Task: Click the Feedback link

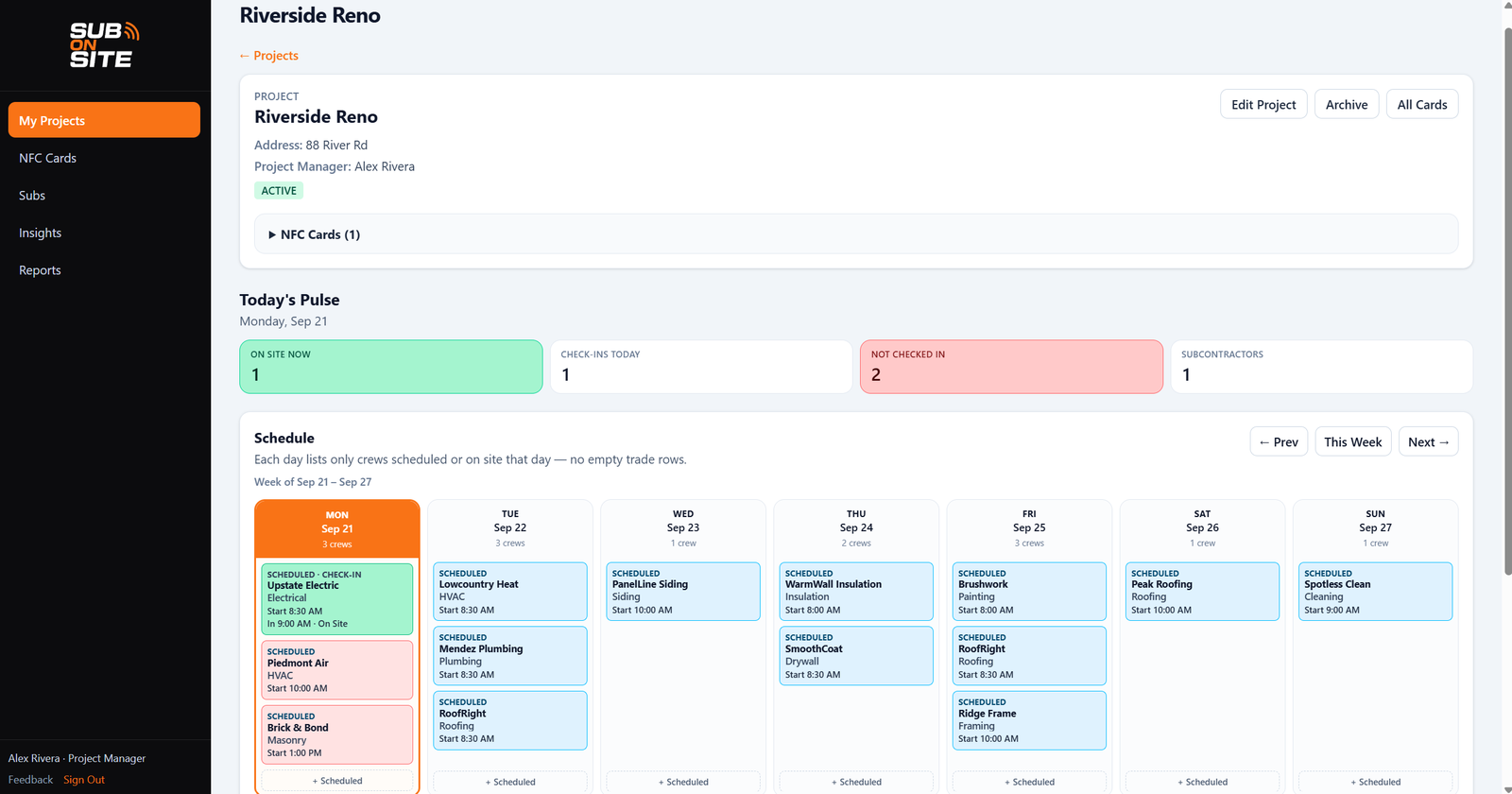Action: pyautogui.click(x=30, y=780)
